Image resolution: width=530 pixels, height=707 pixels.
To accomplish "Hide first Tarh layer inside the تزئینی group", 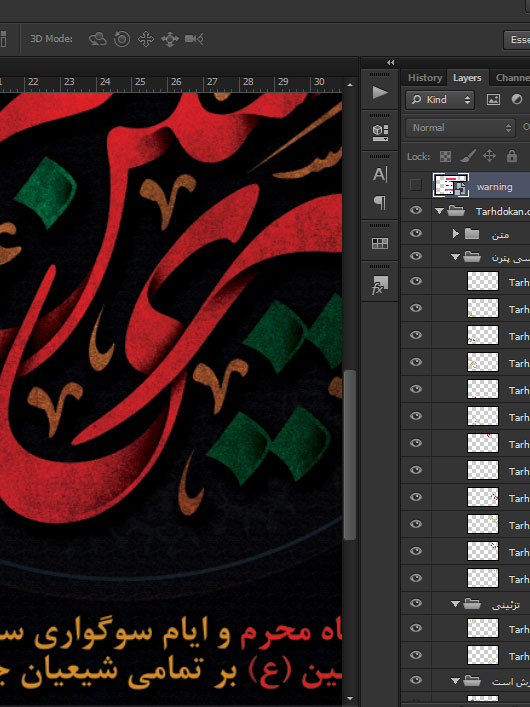I will coord(416,628).
